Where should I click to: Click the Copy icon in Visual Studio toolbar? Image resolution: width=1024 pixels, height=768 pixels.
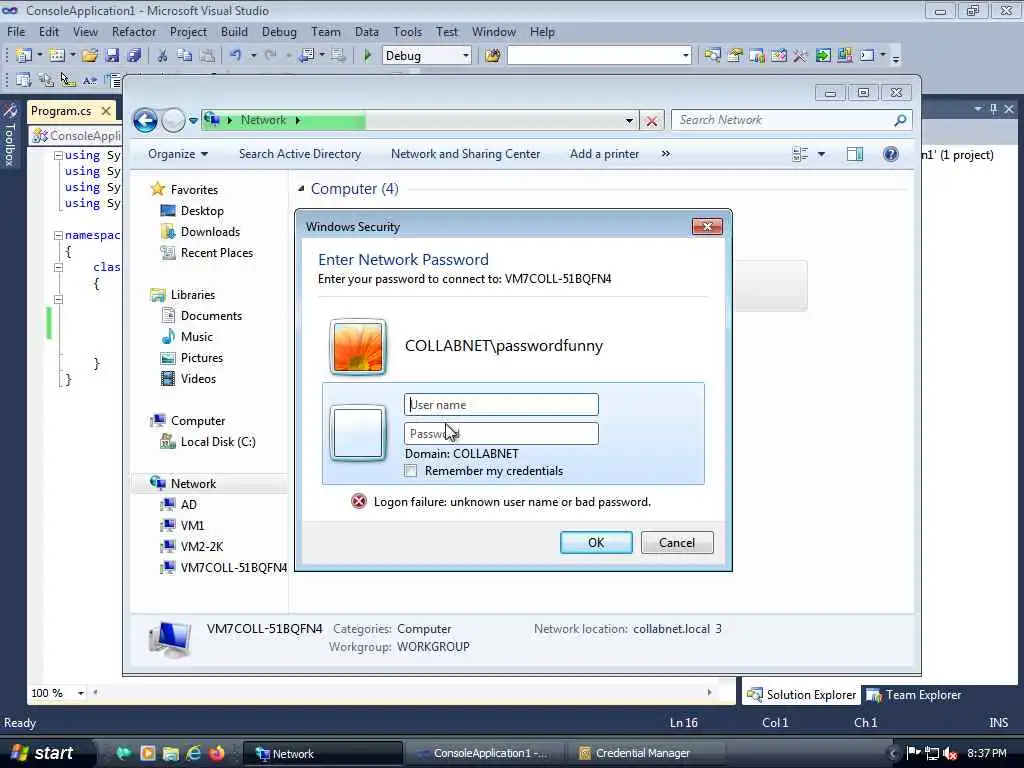(185, 56)
